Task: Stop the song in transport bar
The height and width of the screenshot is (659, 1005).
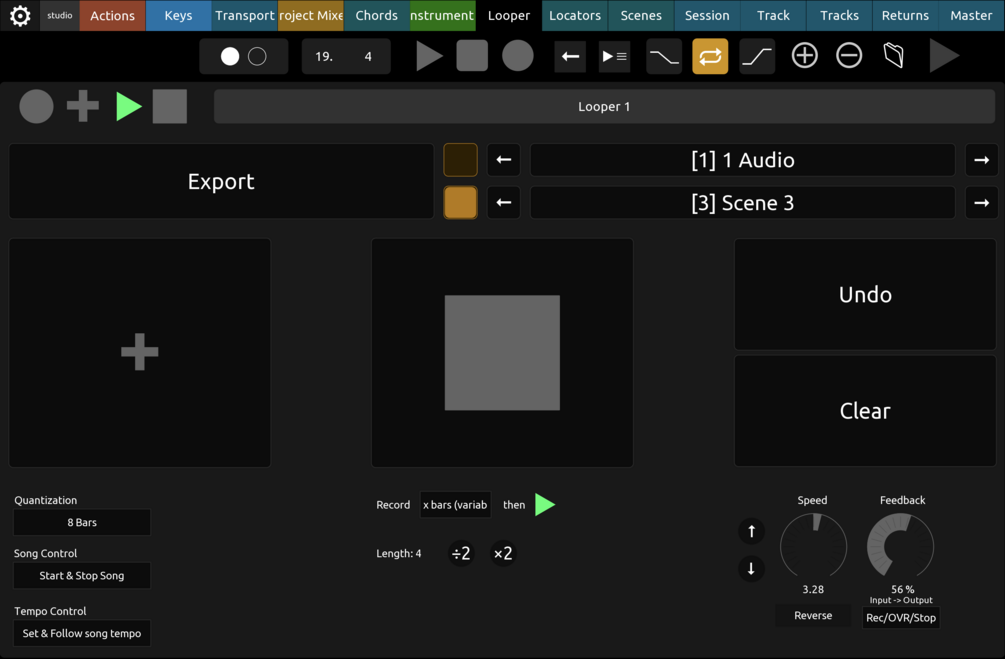Action: (x=472, y=56)
